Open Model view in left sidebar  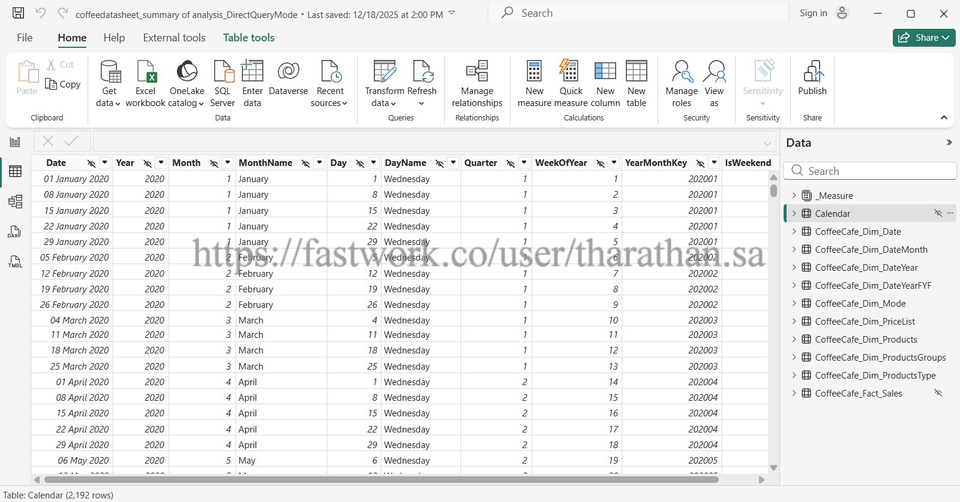(15, 202)
